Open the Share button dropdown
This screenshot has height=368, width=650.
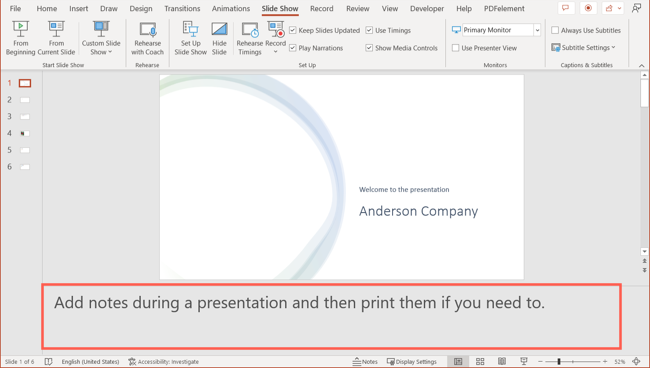(x=614, y=8)
